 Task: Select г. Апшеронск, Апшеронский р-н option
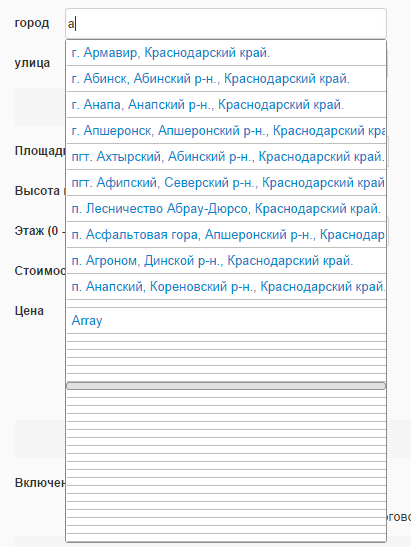[x=226, y=130]
